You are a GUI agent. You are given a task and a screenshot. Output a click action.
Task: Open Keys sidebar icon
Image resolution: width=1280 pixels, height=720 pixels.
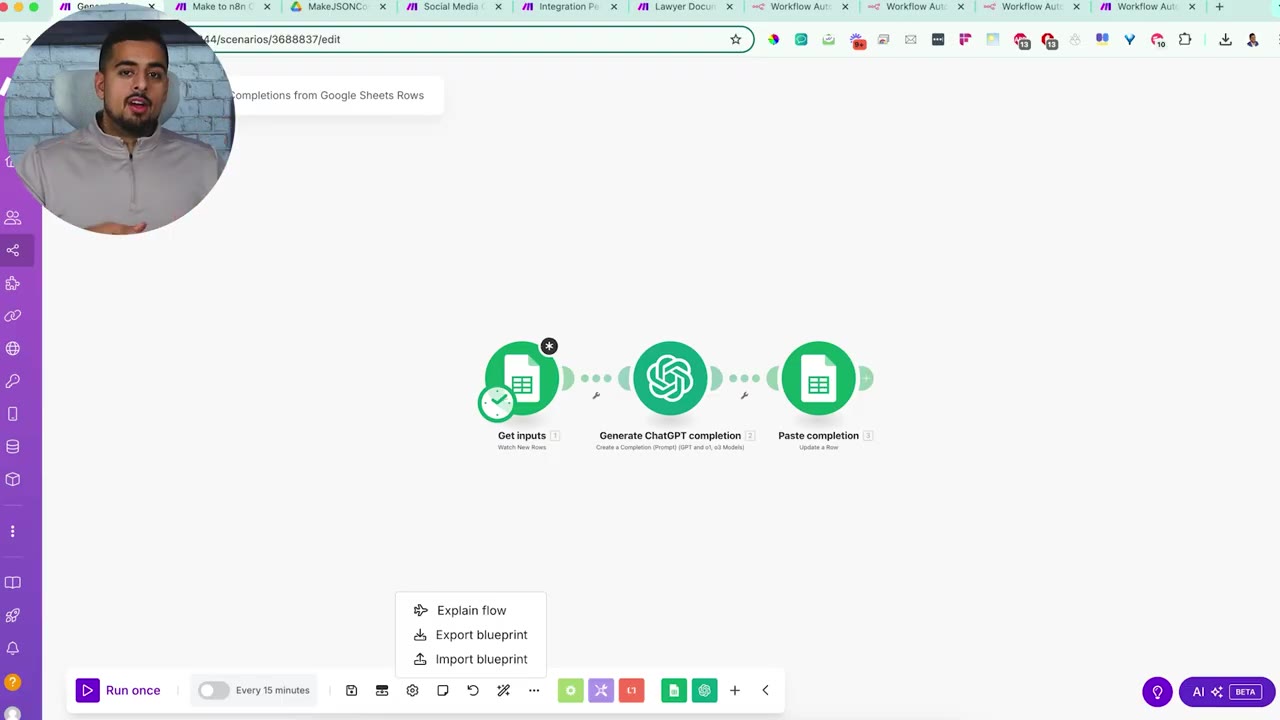[13, 381]
